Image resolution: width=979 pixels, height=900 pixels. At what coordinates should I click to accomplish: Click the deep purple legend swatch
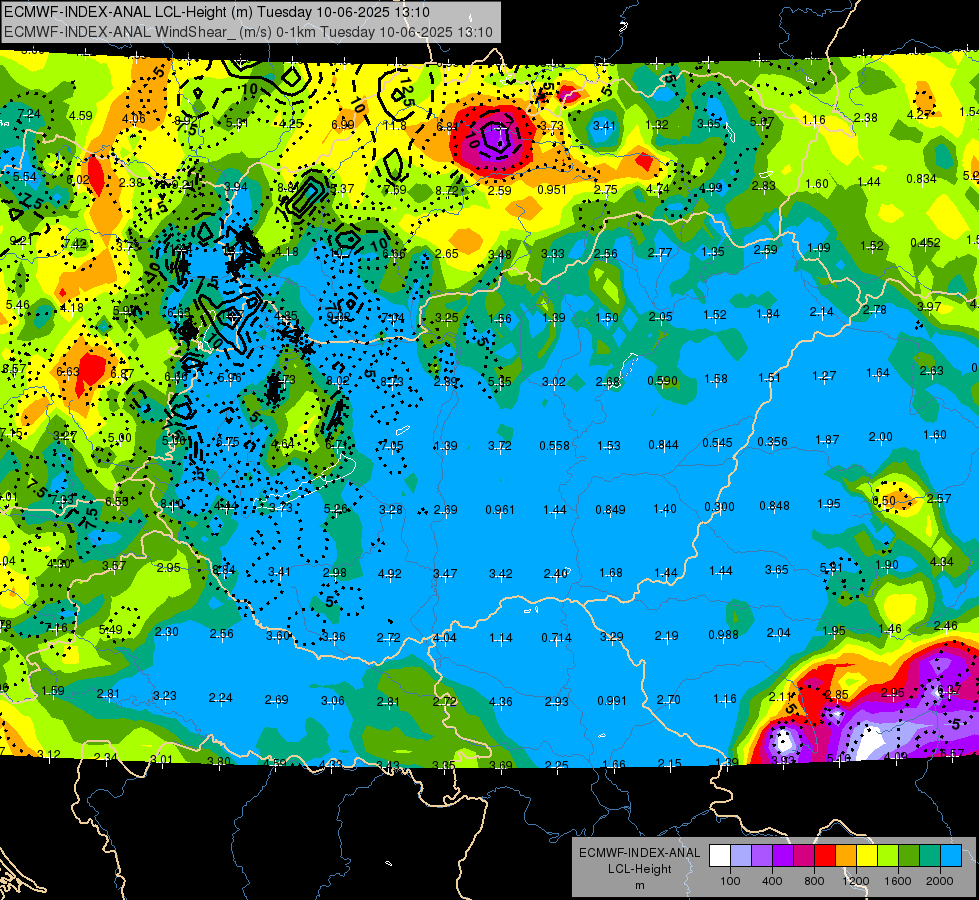pos(783,855)
